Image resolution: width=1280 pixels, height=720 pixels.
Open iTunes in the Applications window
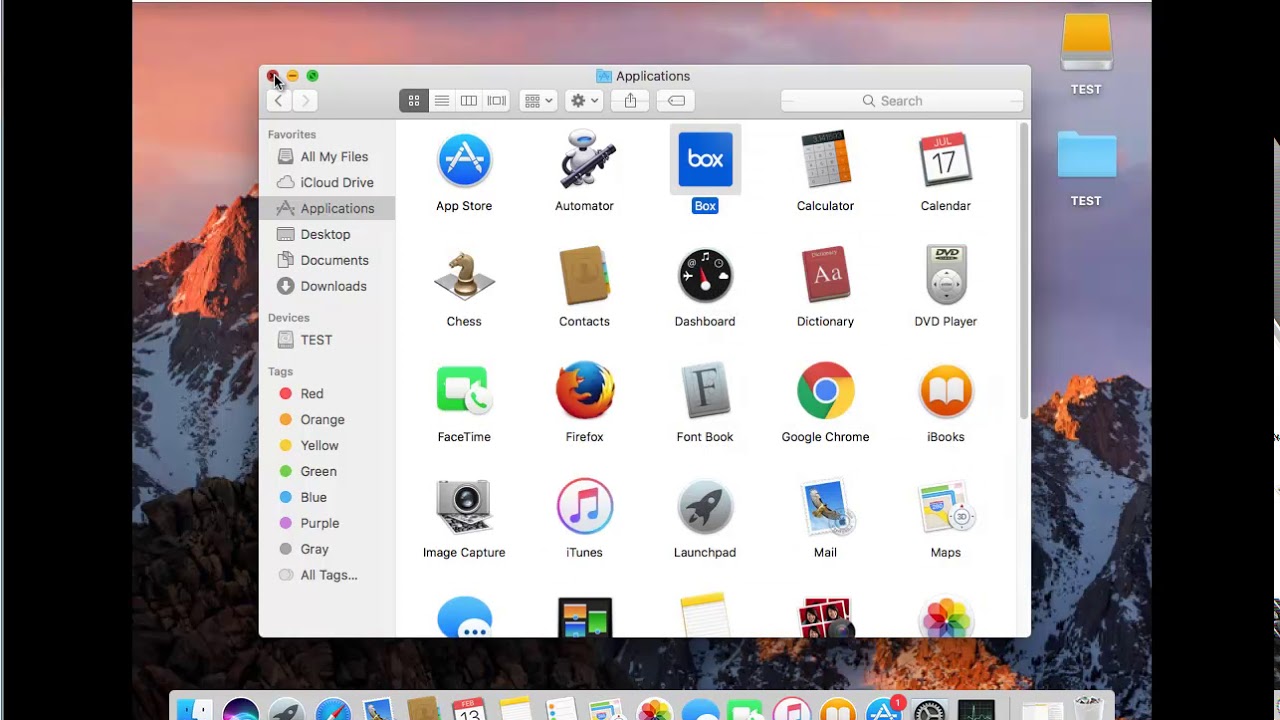[584, 506]
